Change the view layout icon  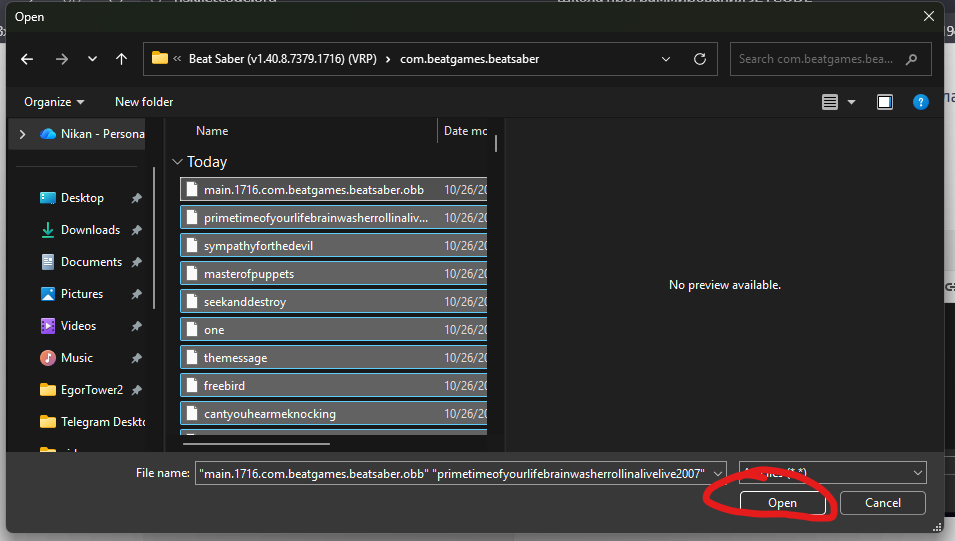(x=830, y=102)
